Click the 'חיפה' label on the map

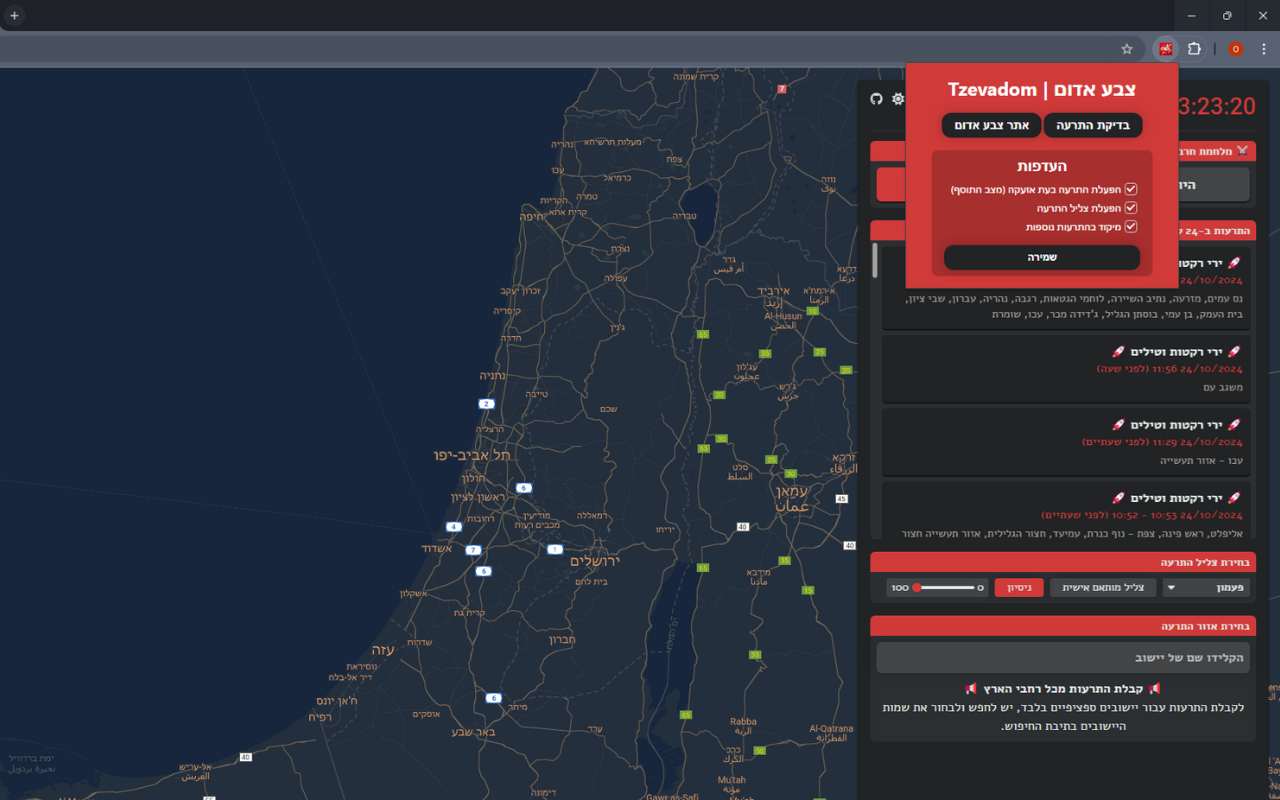pos(530,215)
